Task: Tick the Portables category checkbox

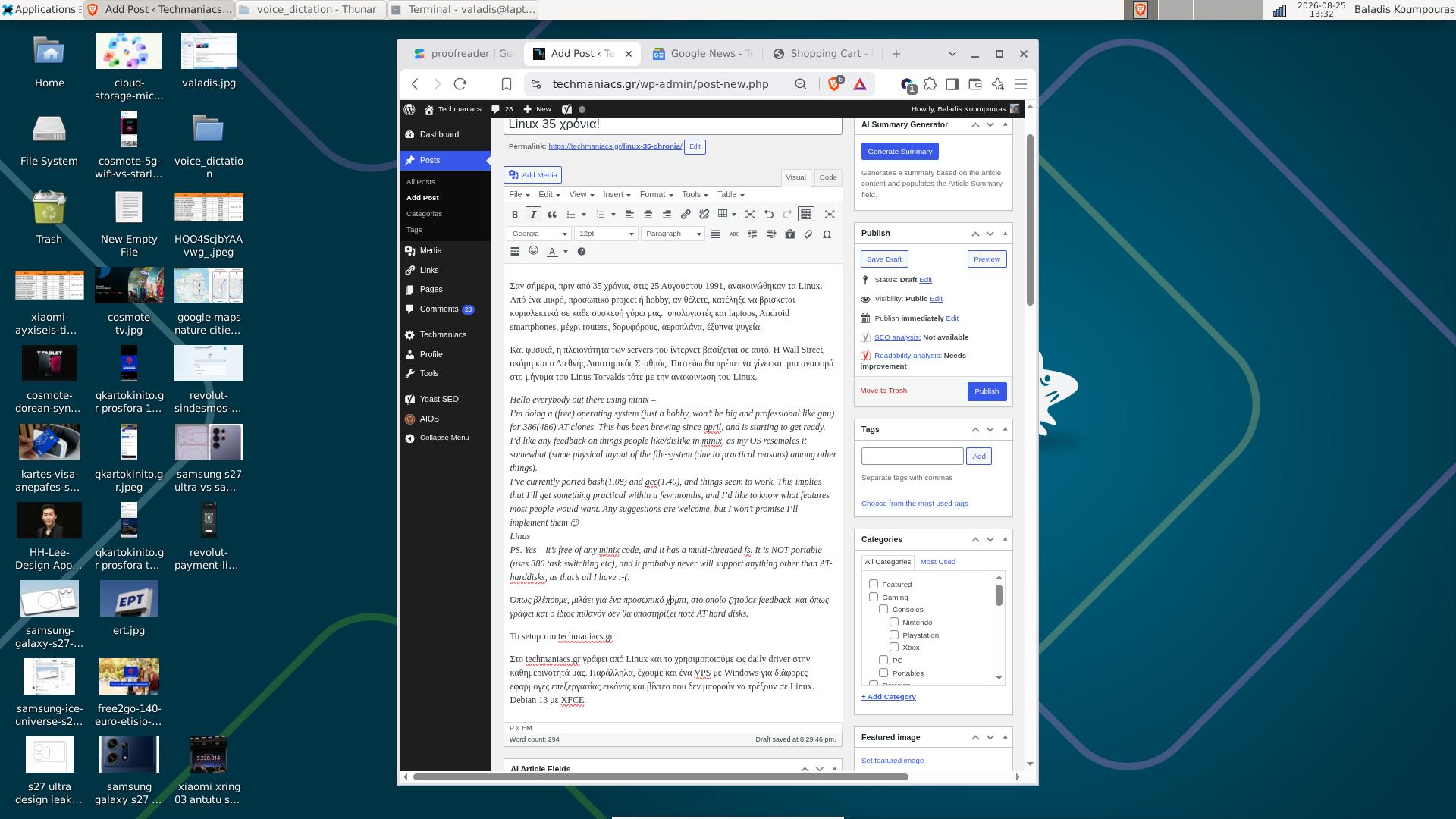Action: click(x=883, y=673)
